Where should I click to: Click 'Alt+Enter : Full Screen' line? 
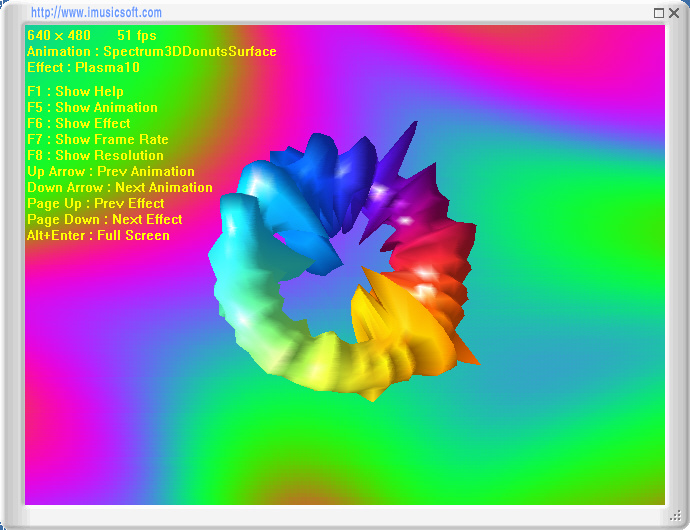coord(98,236)
